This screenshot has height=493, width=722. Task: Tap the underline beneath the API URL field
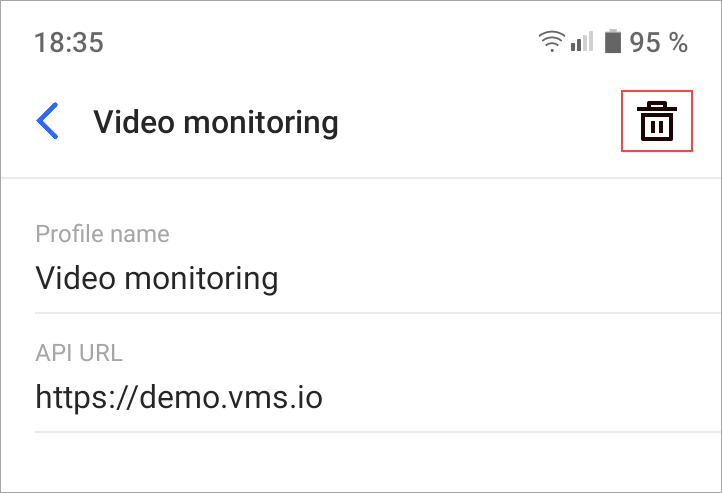point(378,432)
